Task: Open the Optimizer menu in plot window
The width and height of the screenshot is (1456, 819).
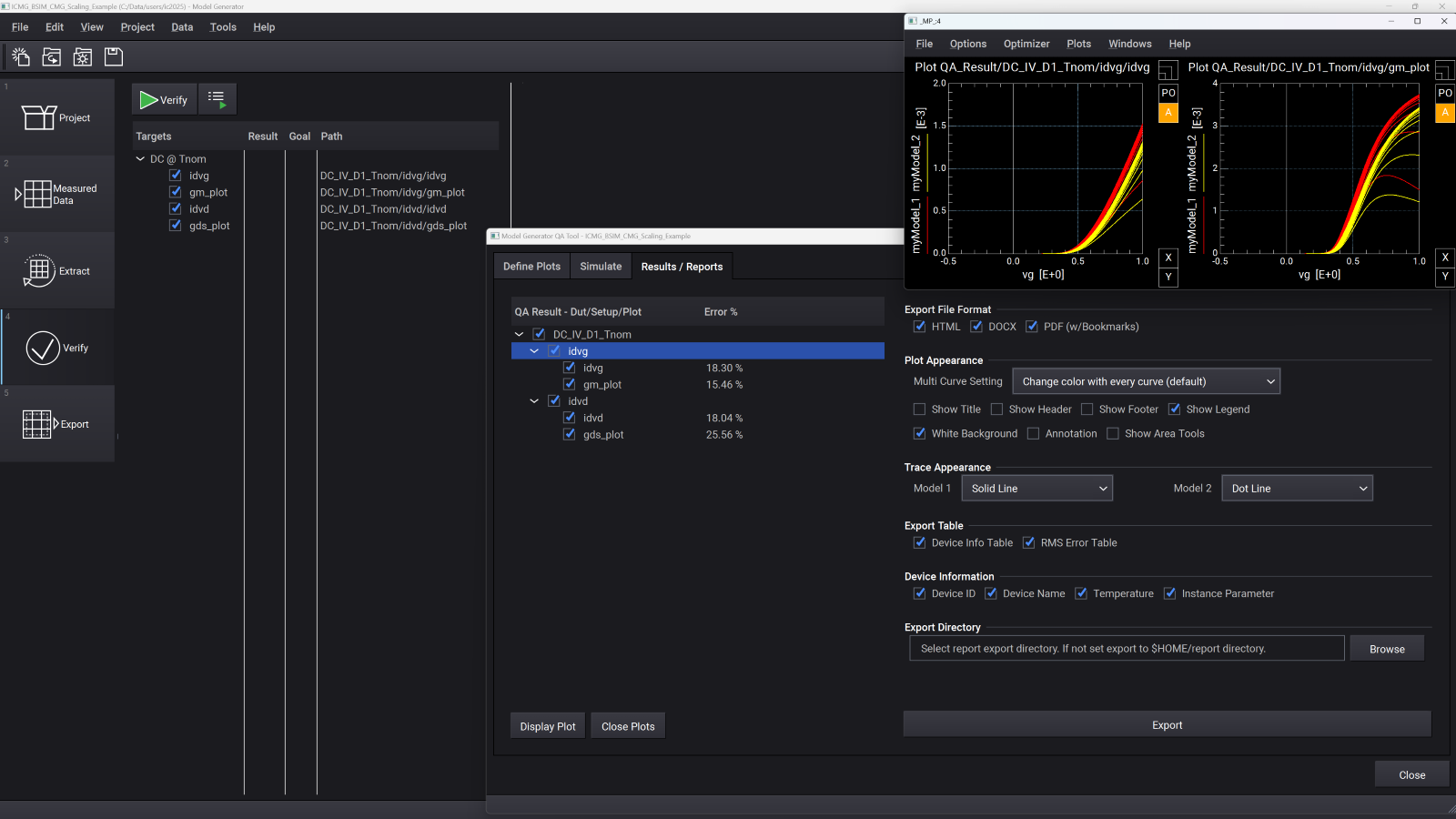Action: (x=1026, y=43)
